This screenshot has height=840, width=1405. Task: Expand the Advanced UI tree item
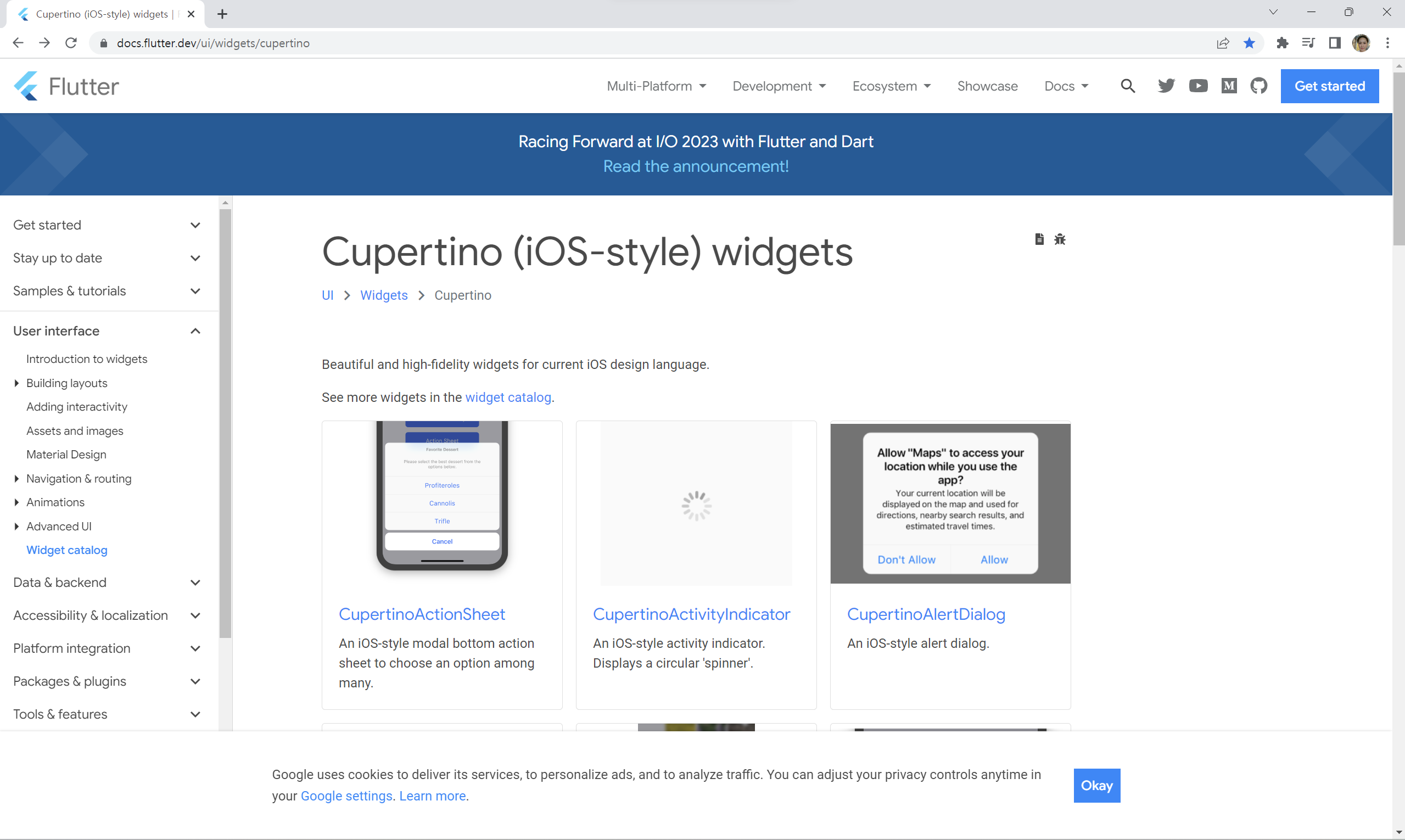click(x=17, y=527)
